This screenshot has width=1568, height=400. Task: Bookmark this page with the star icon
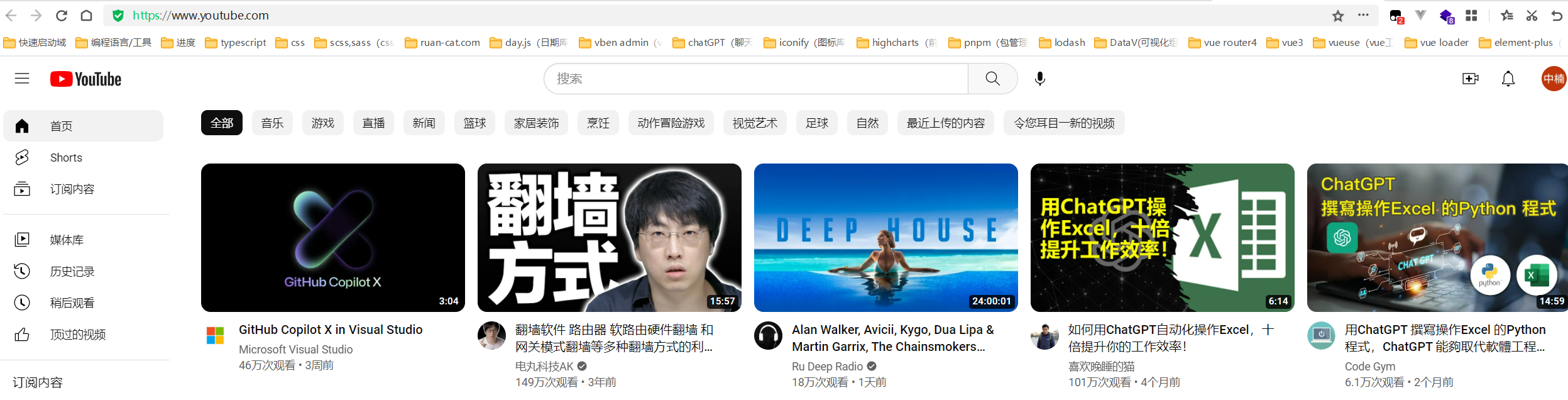click(1338, 16)
